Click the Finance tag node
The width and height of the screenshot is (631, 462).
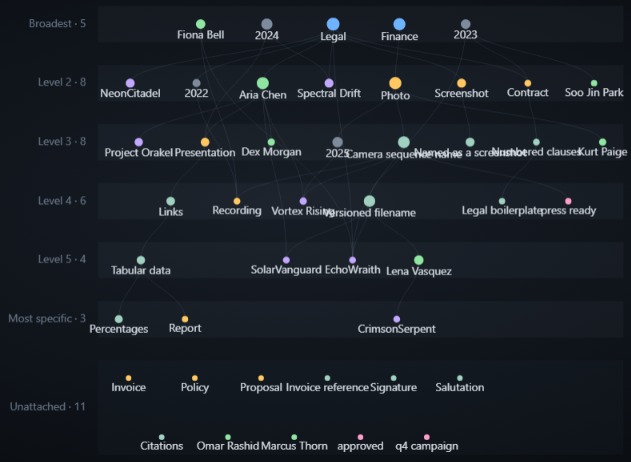click(x=399, y=24)
